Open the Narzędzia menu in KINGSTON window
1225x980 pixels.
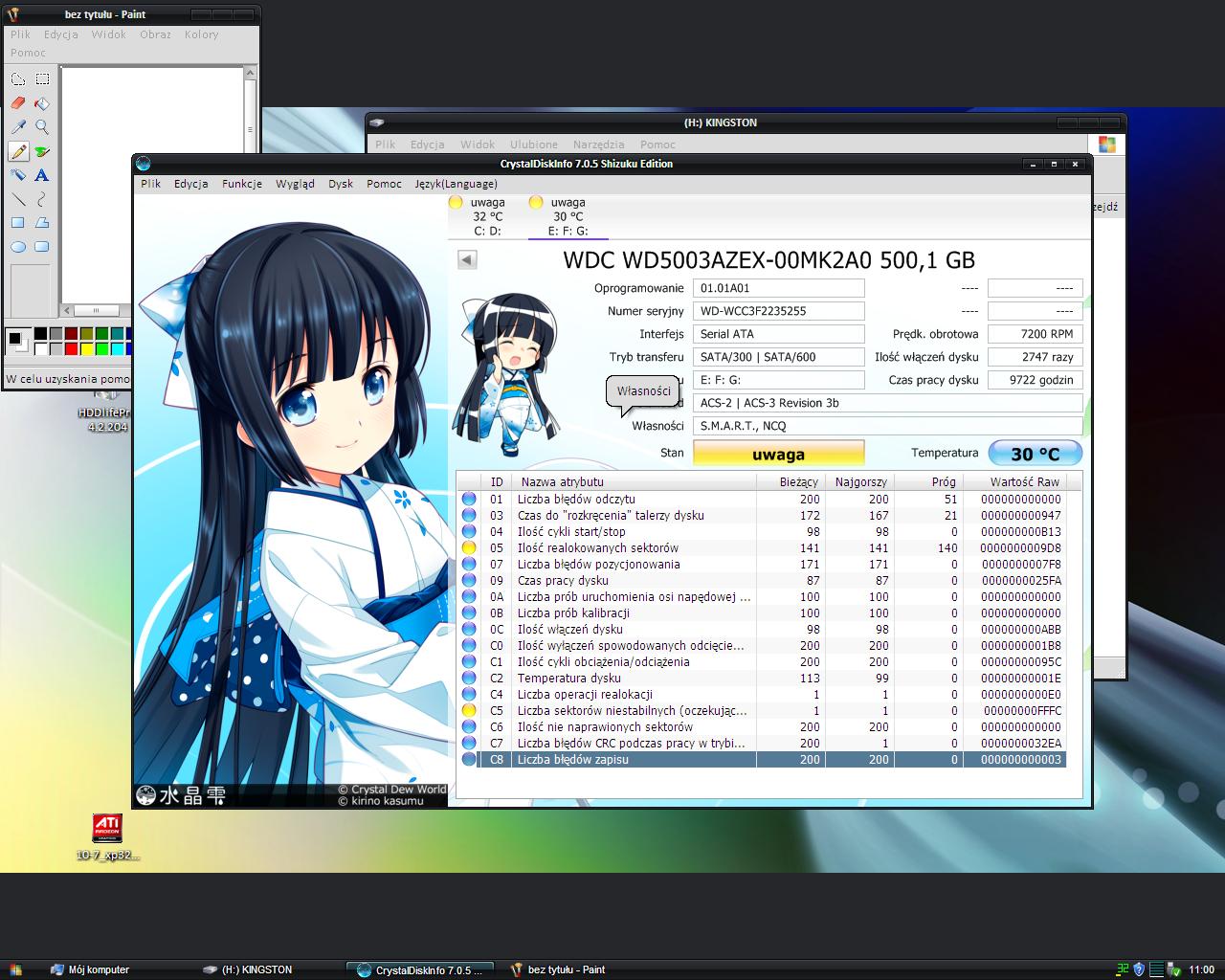point(599,145)
